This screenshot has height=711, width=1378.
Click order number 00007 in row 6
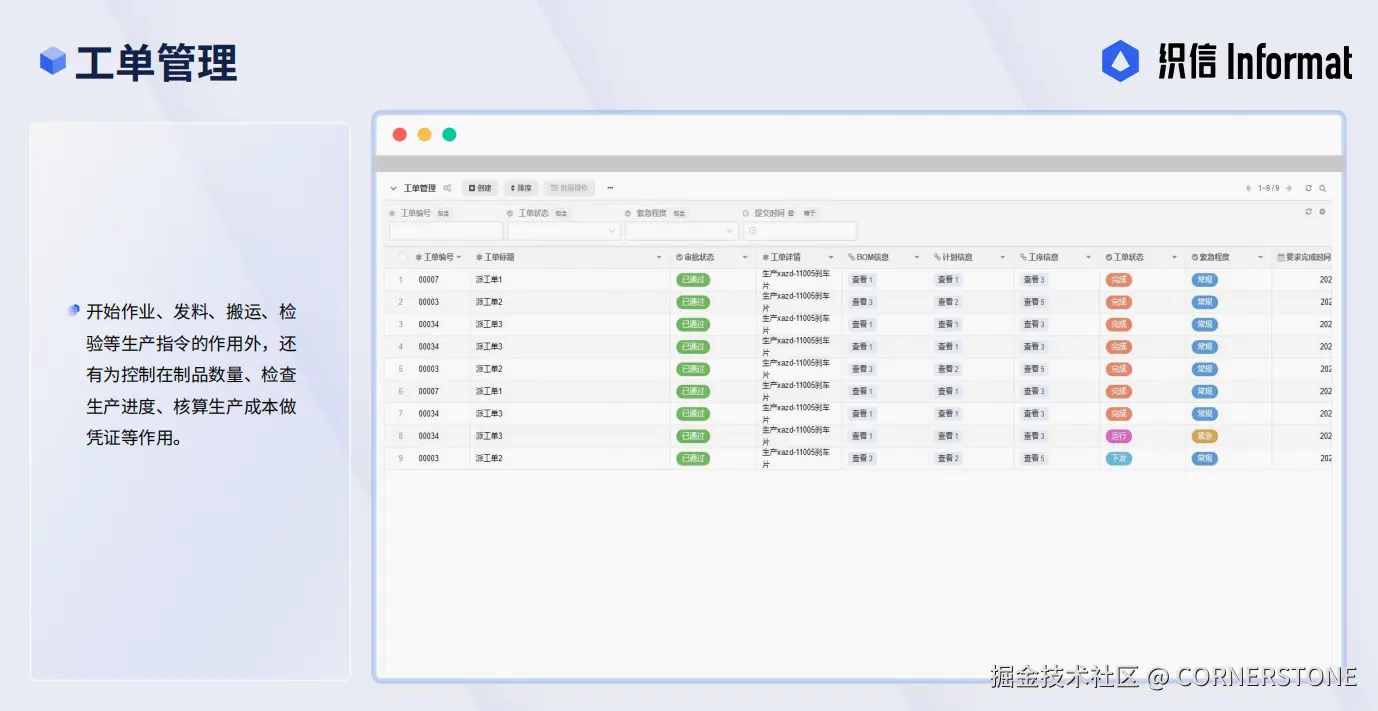click(x=429, y=391)
